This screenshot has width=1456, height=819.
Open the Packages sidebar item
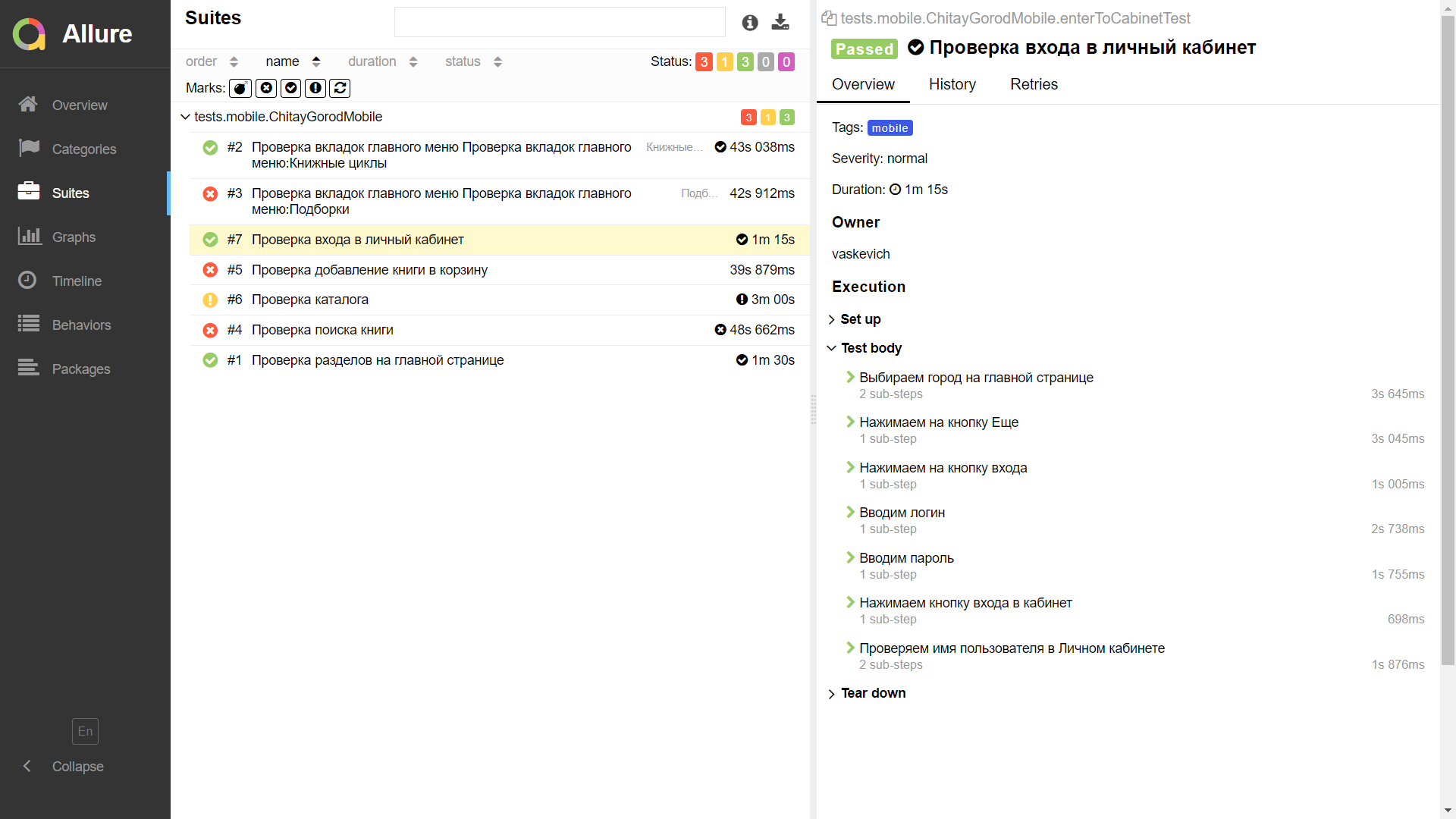pos(80,369)
